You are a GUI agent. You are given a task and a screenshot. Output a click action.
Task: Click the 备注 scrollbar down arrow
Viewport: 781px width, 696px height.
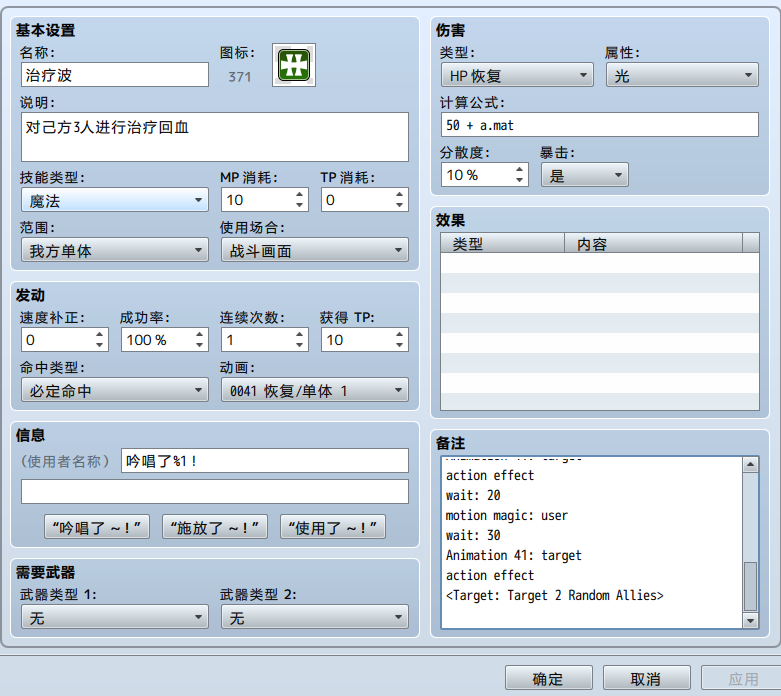click(x=750, y=620)
